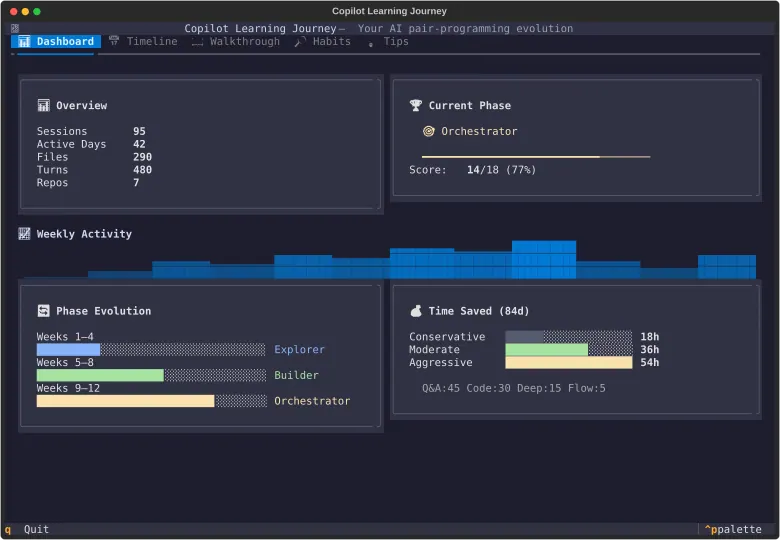
Task: Click the tallest Weekly Activity column
Action: [x=544, y=260]
